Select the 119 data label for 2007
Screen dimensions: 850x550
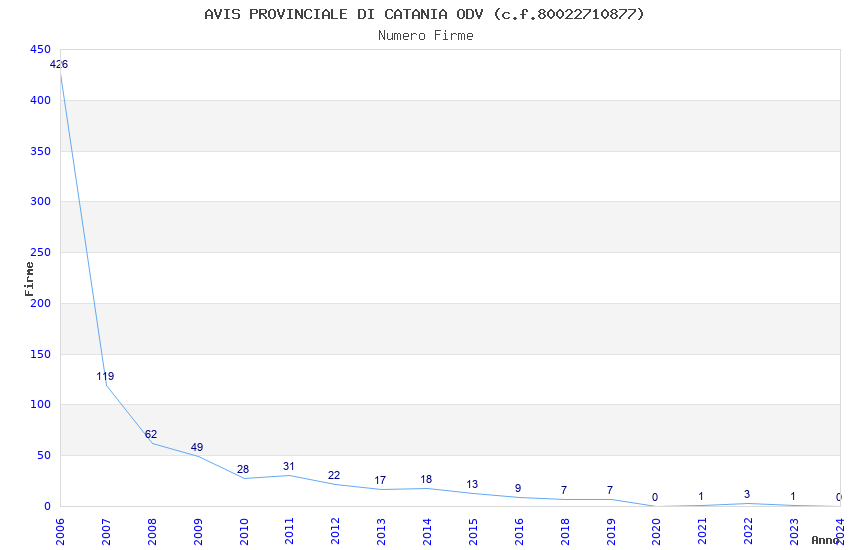point(105,376)
